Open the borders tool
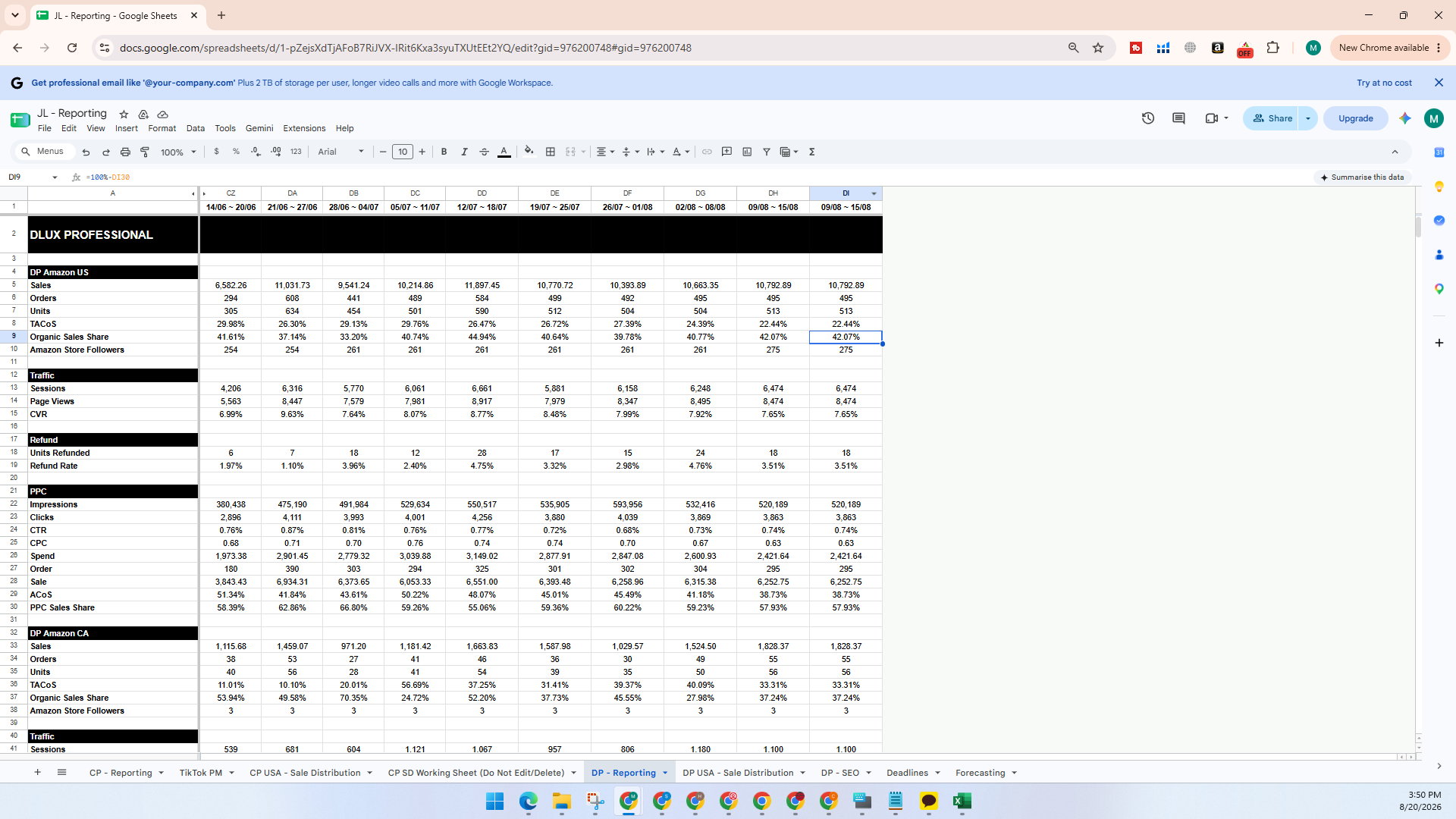 pos(551,152)
